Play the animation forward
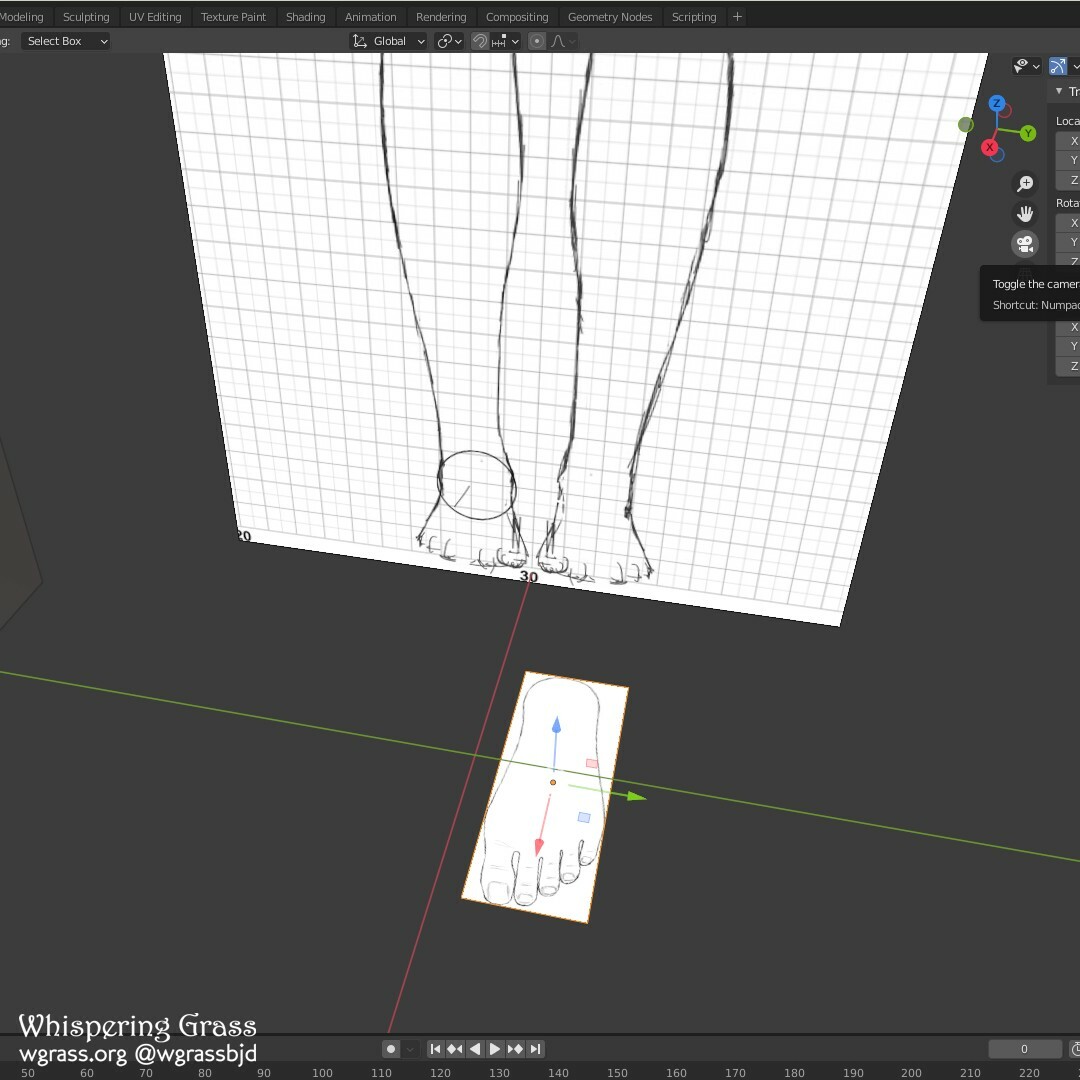 [495, 1049]
